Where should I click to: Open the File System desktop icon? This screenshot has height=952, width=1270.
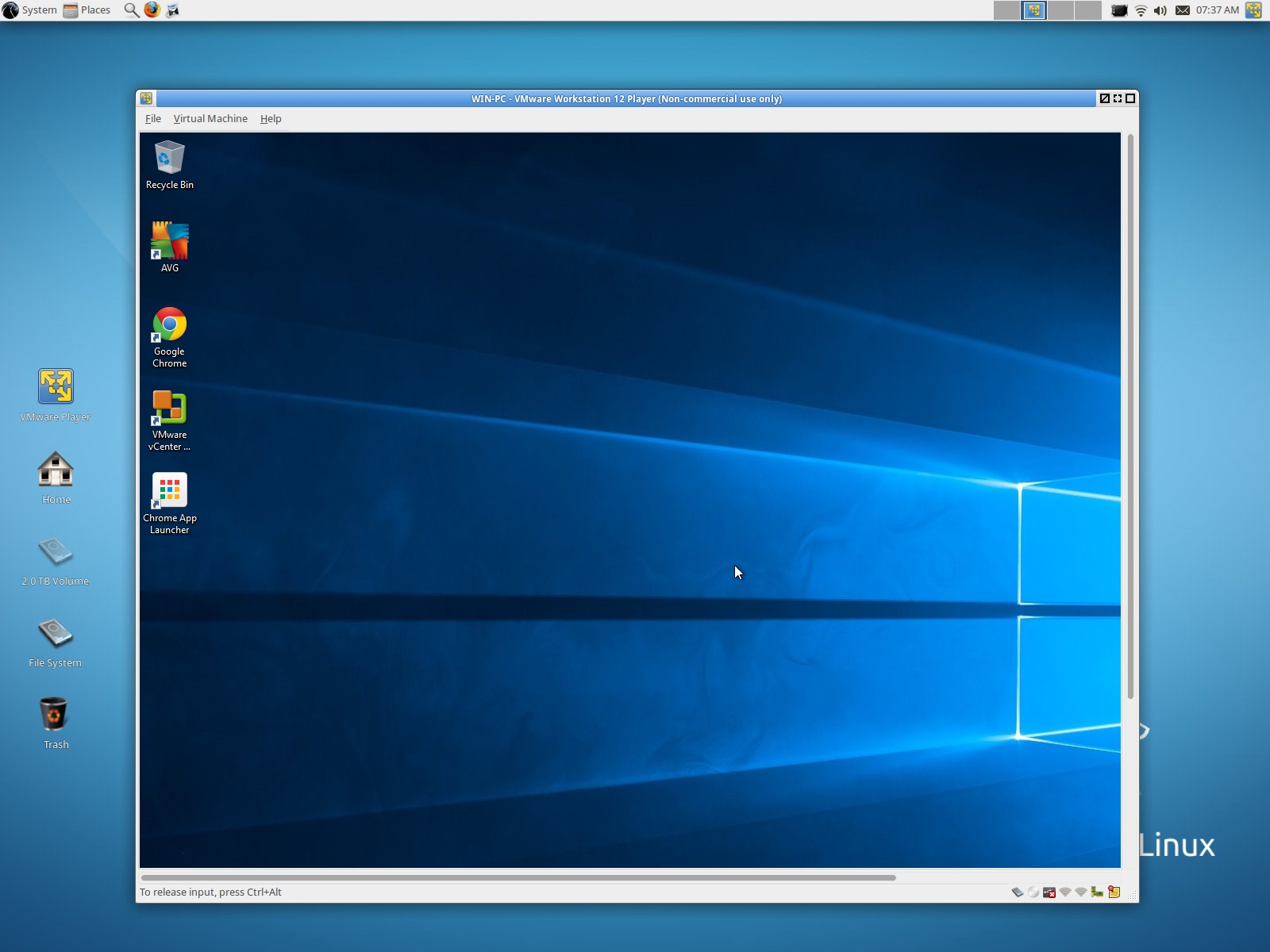pyautogui.click(x=56, y=643)
